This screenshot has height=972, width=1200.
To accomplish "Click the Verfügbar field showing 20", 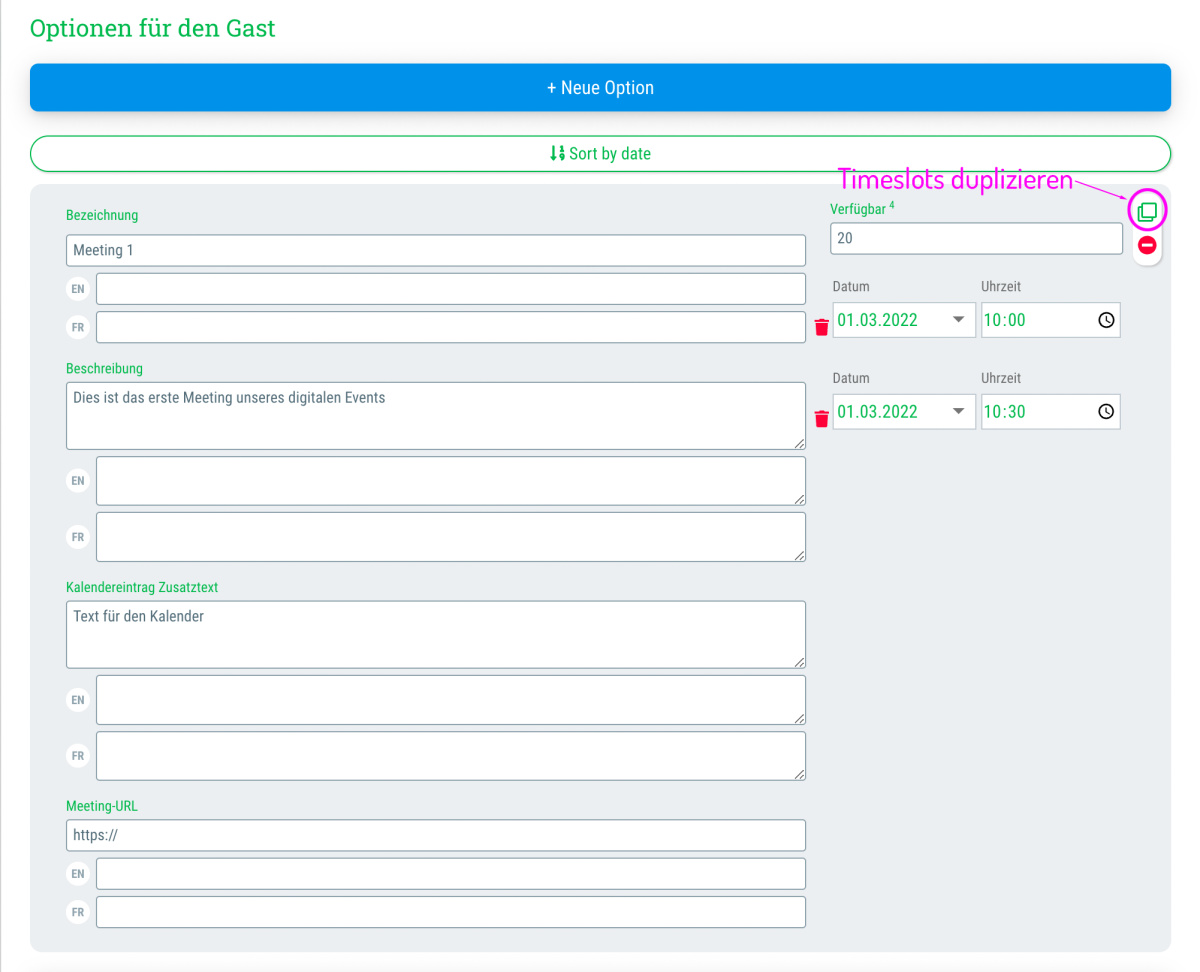I will (976, 238).
